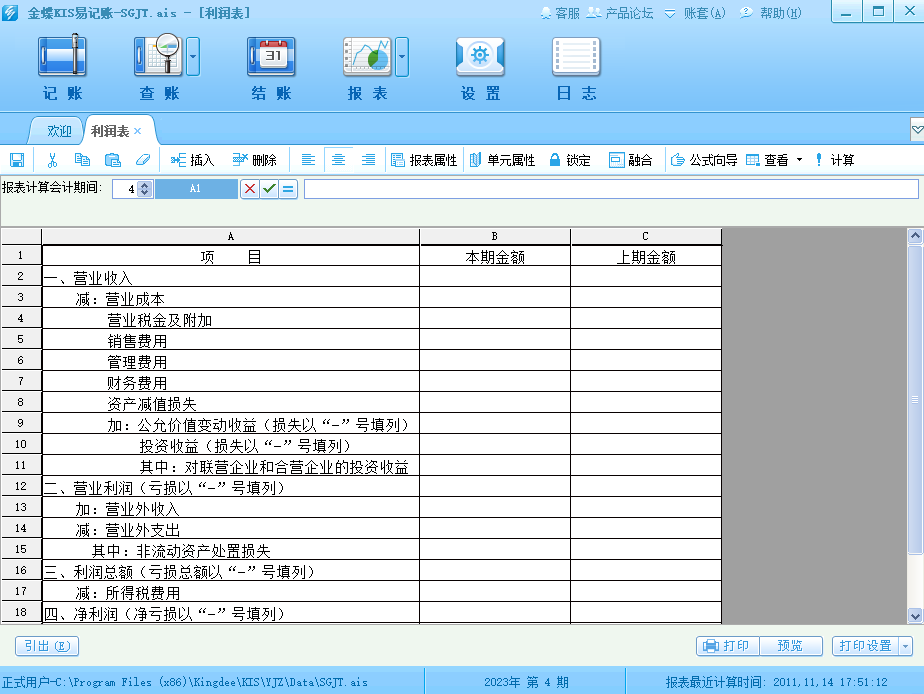Select the 一、营业收入 cell
Screen dimensions: 924x694
pos(230,276)
